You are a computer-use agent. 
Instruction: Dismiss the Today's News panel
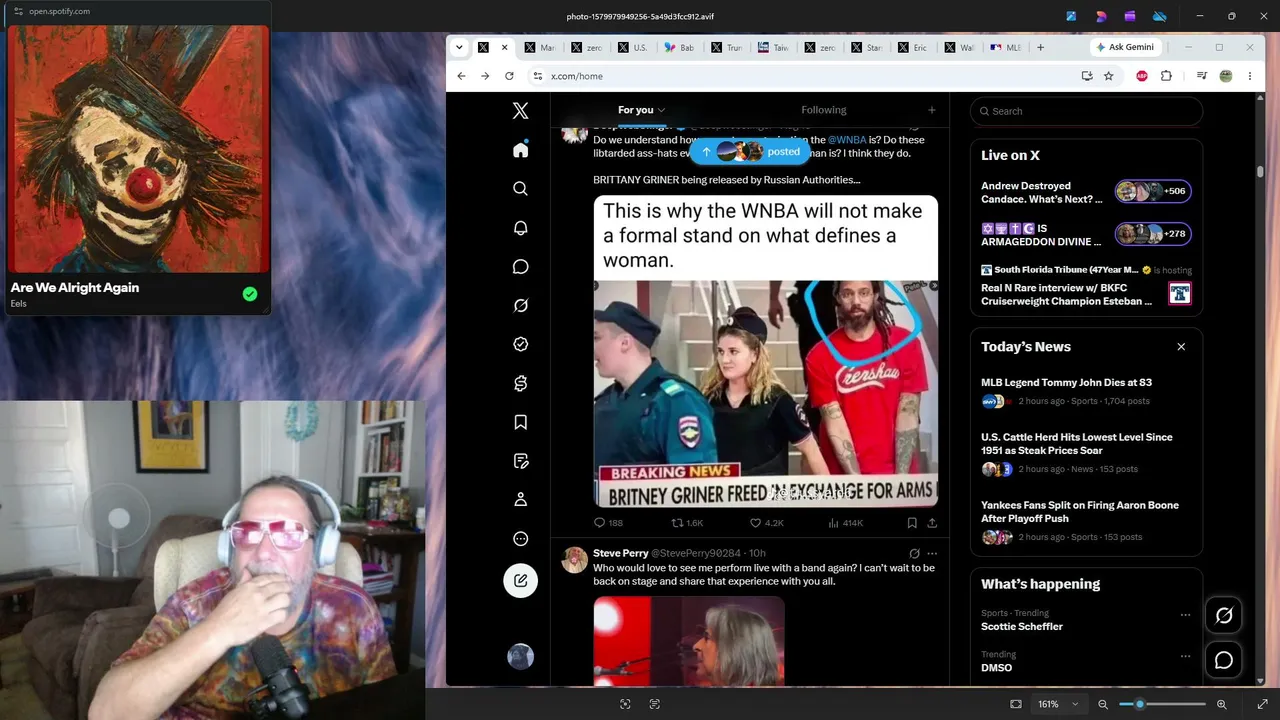click(x=1181, y=347)
